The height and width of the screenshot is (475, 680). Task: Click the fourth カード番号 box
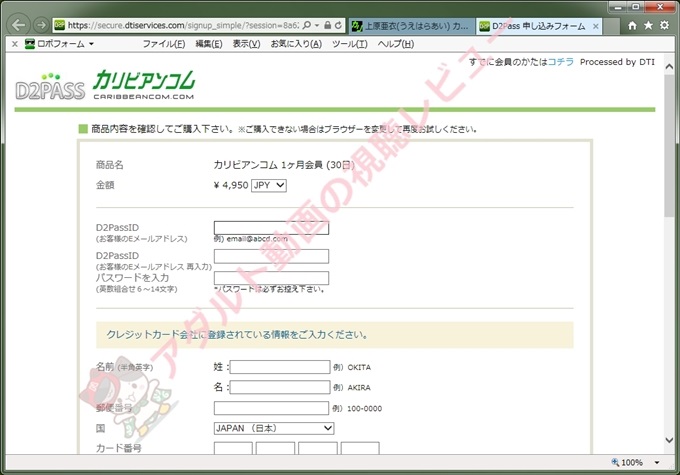360,448
